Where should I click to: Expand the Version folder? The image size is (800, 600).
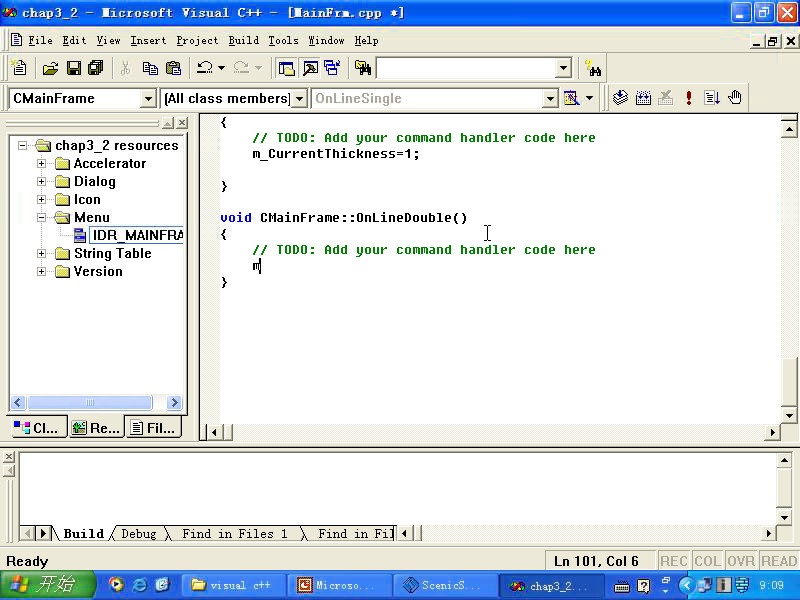pos(41,271)
